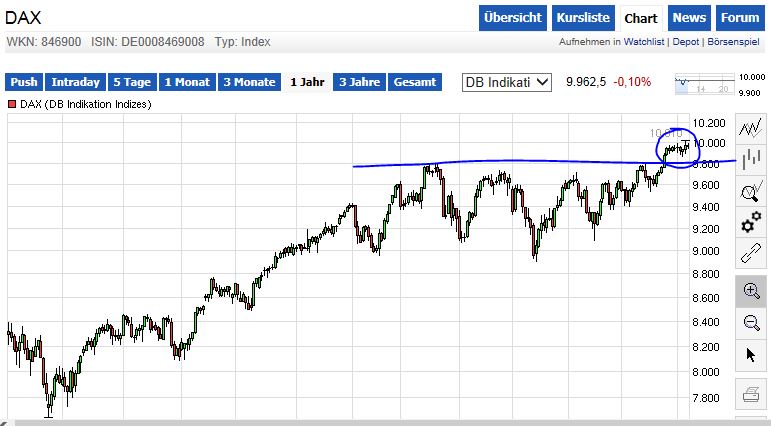Activate the zoom in magnifier
Screen dimensions: 771x426
coord(750,291)
